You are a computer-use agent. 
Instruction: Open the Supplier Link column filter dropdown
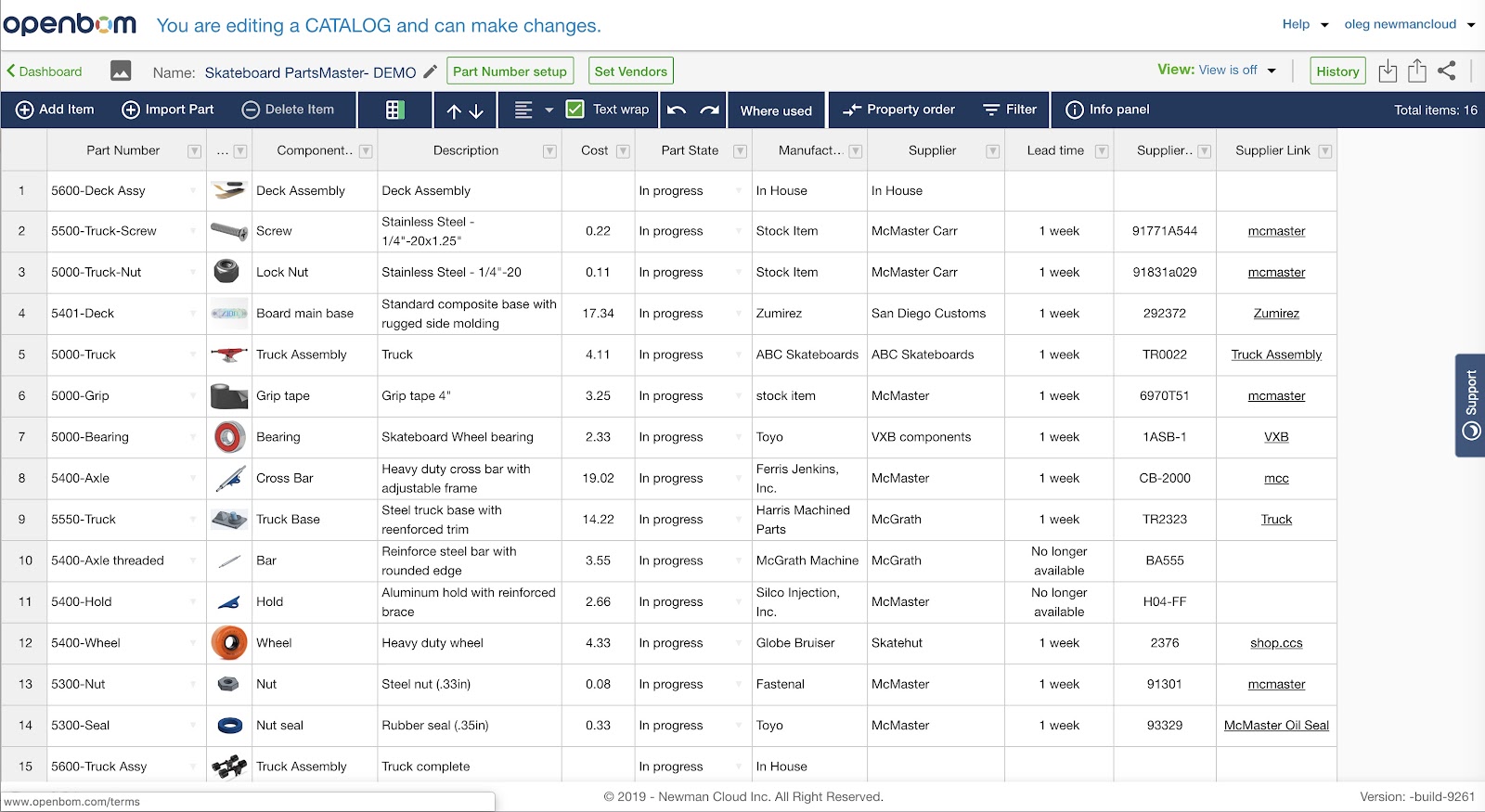pyautogui.click(x=1324, y=151)
